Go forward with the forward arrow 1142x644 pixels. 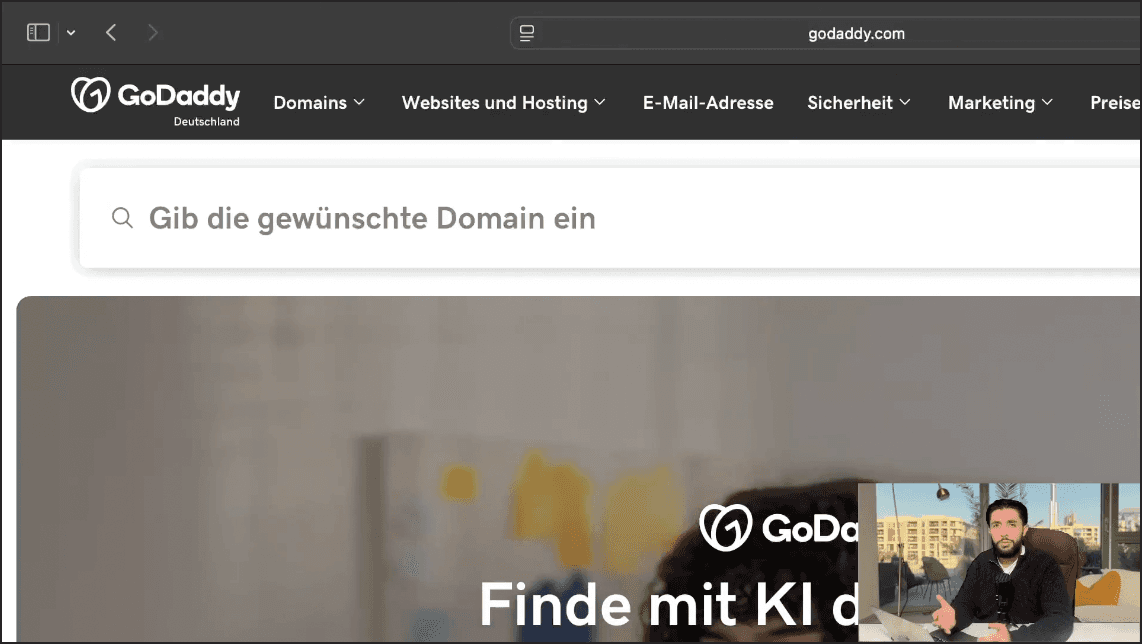[x=152, y=33]
